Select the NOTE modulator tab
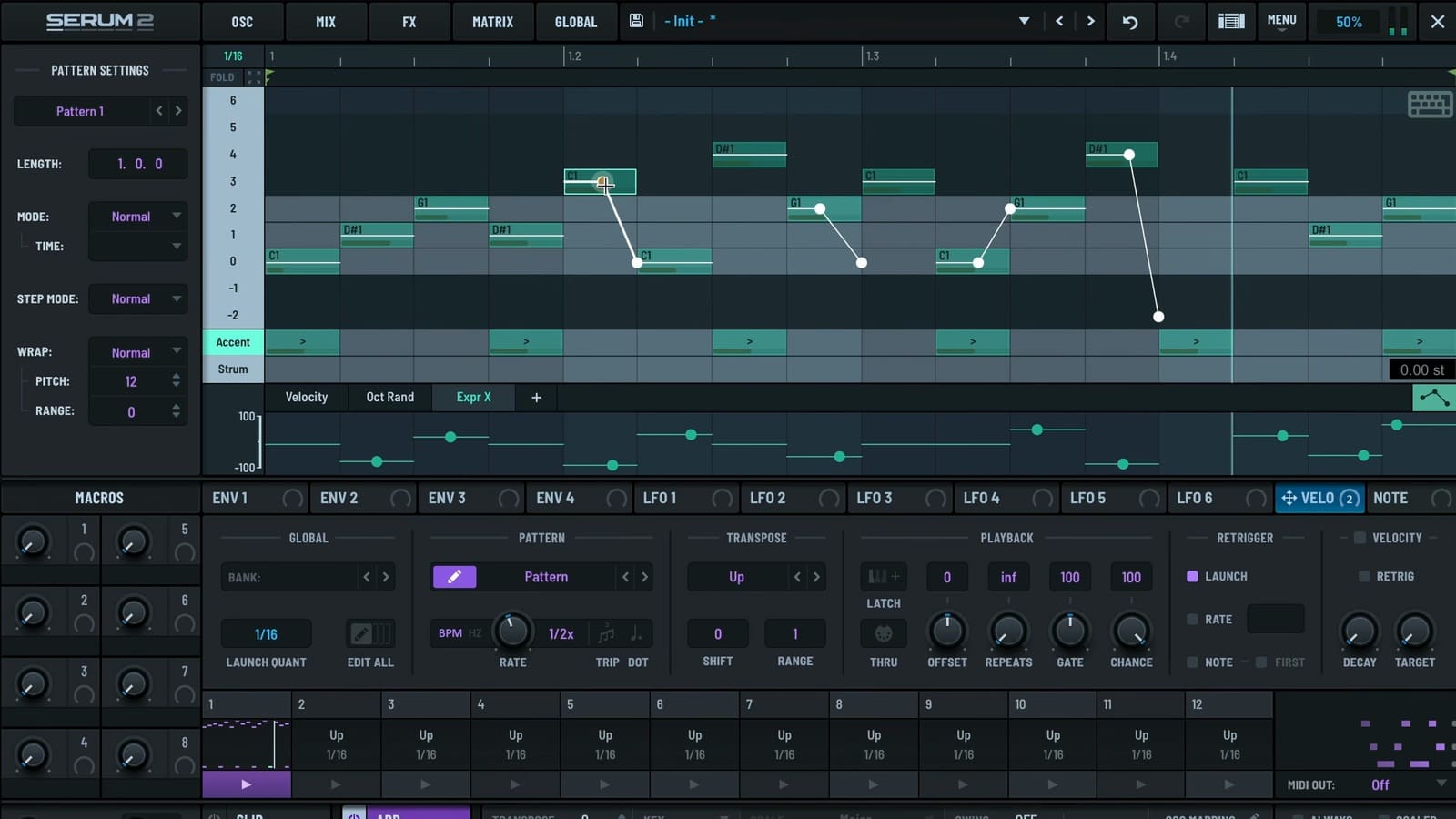Viewport: 1456px width, 819px height. (1390, 498)
